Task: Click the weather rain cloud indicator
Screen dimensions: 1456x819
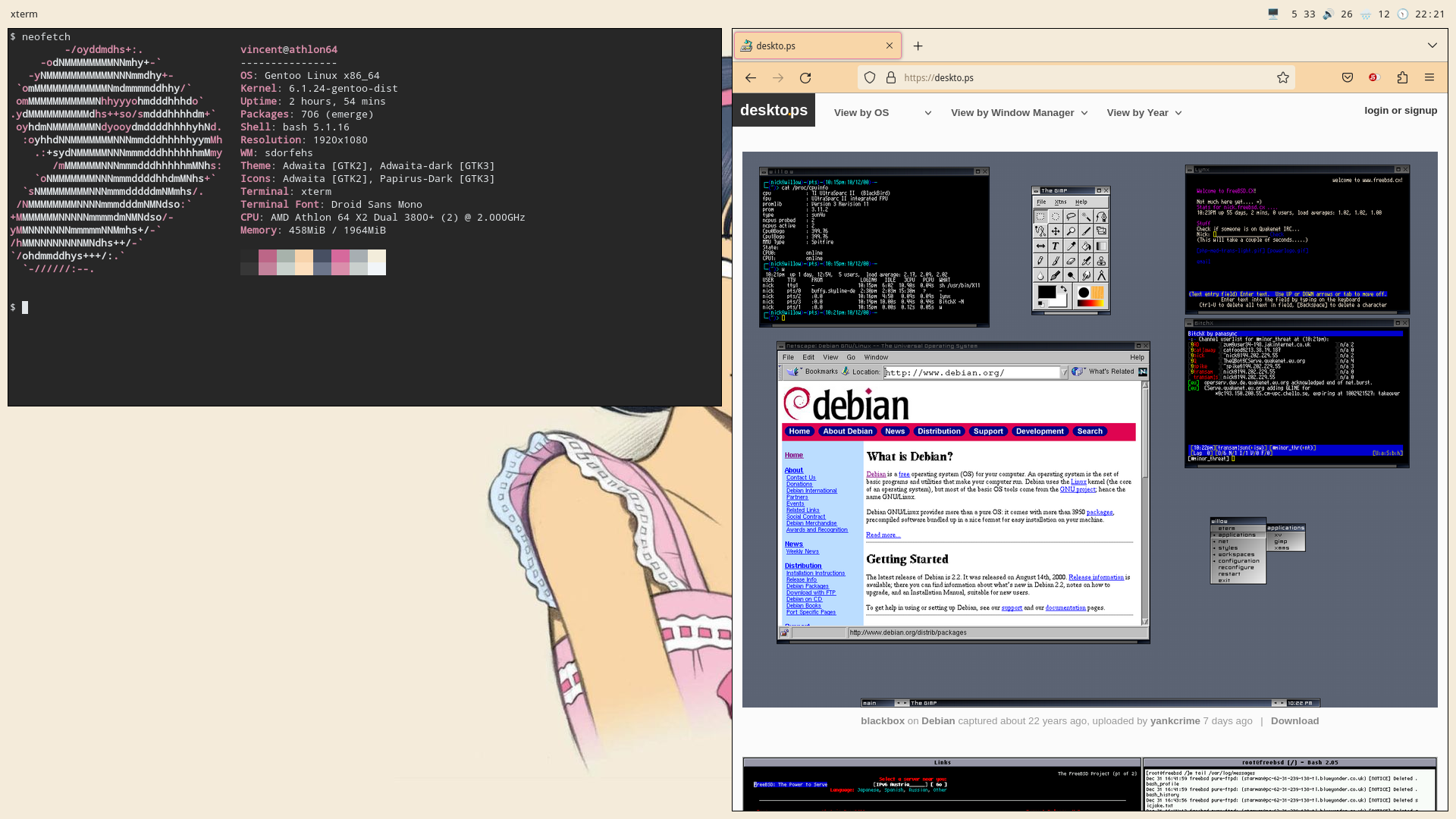Action: click(x=1365, y=14)
